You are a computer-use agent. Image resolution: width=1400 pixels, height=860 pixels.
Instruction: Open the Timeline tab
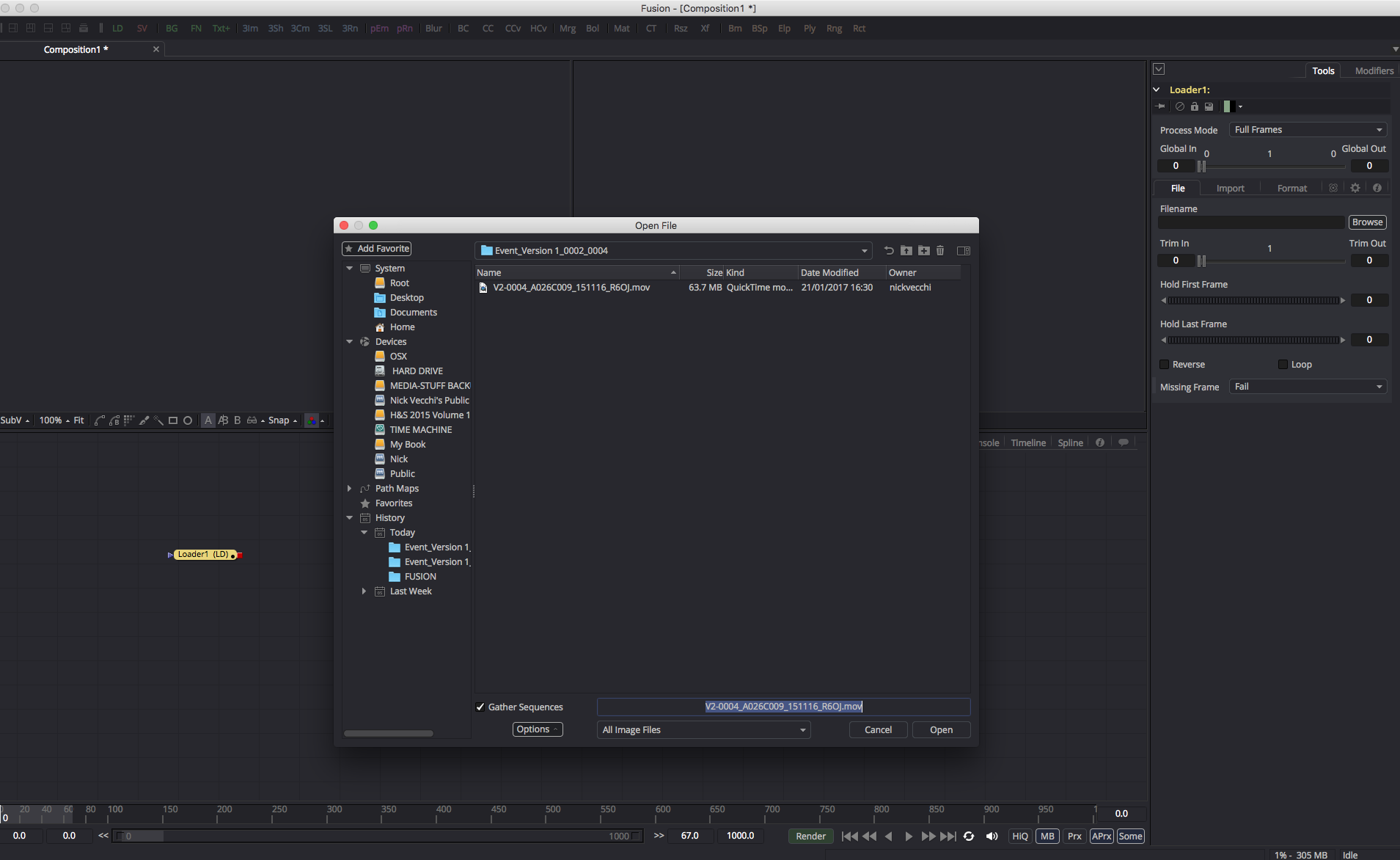(x=1028, y=443)
